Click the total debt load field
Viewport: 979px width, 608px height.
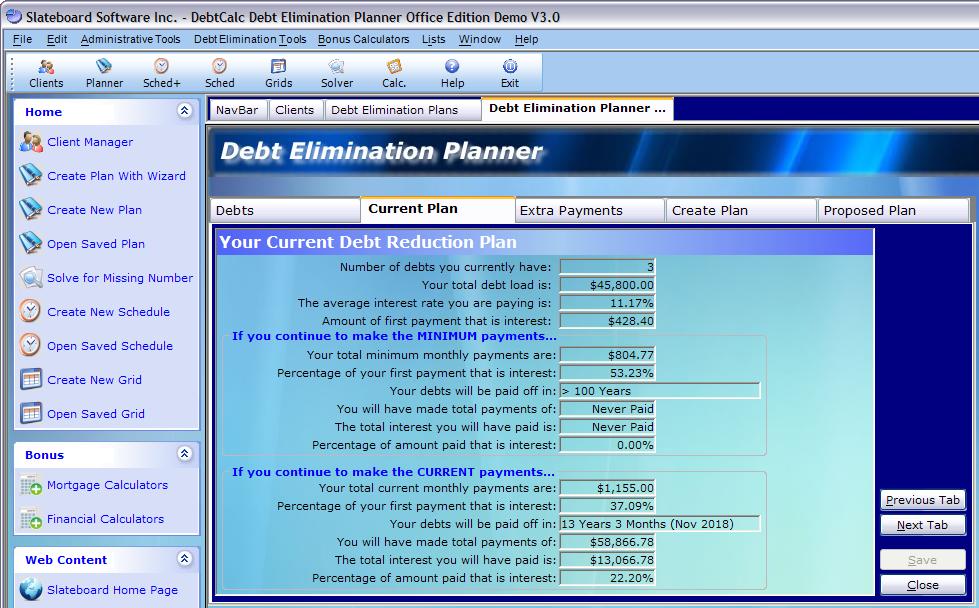pyautogui.click(x=607, y=285)
